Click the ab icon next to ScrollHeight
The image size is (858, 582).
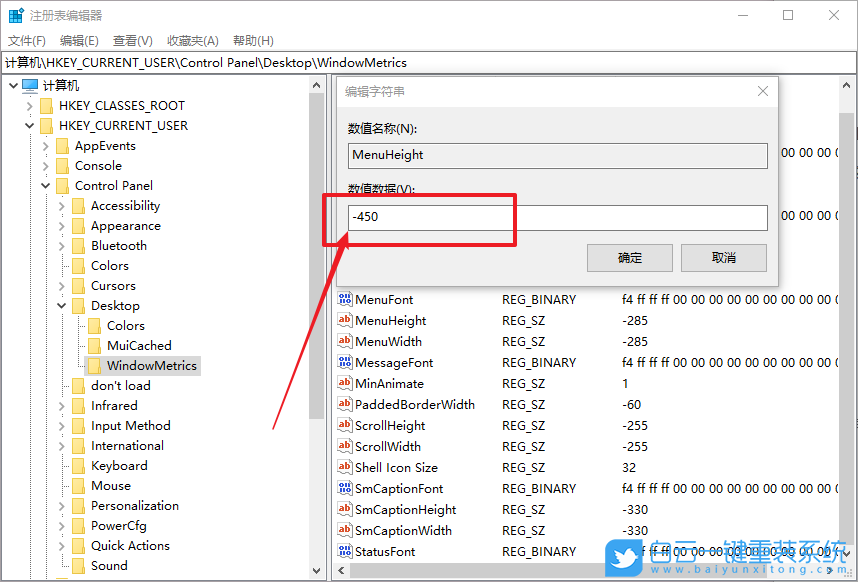(345, 425)
